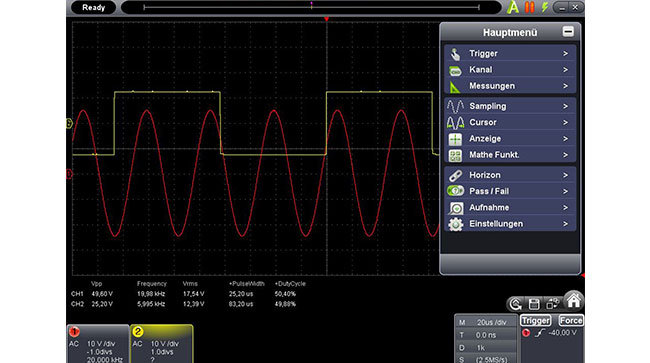Open the Cursor menu entry
Viewport: 650px width, 363px height.
509,122
